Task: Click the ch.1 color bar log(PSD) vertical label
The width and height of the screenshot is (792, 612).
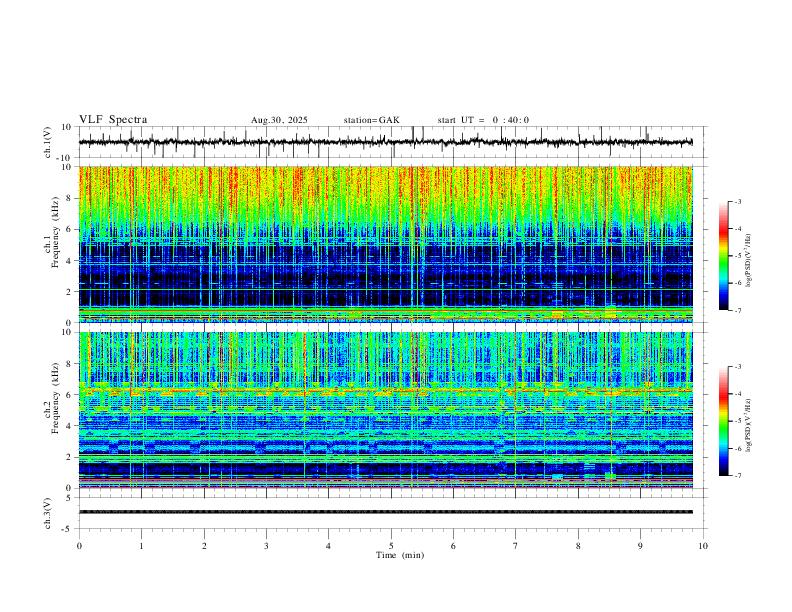Action: (x=749, y=261)
